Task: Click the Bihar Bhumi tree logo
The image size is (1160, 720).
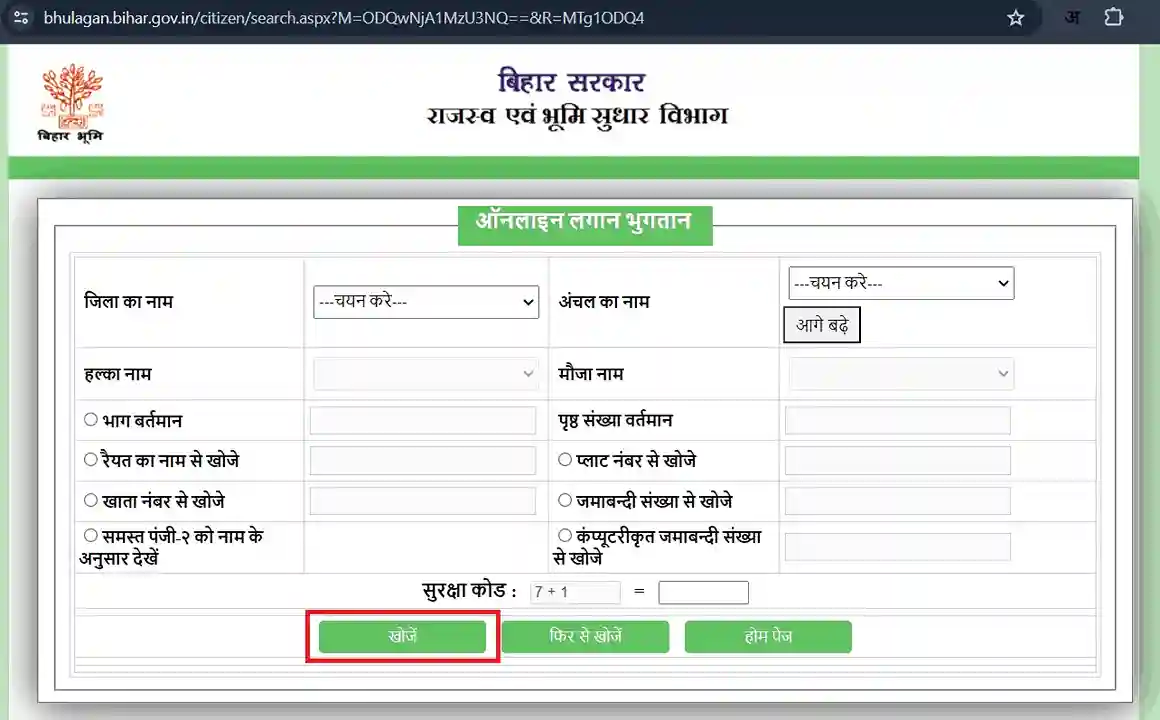Action: click(x=71, y=104)
